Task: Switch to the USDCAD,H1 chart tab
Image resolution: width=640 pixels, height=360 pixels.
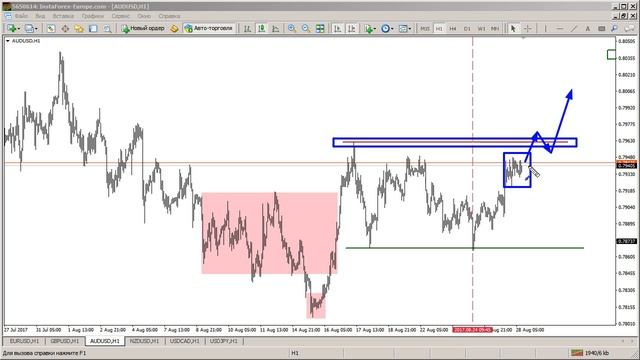Action: pyautogui.click(x=184, y=341)
